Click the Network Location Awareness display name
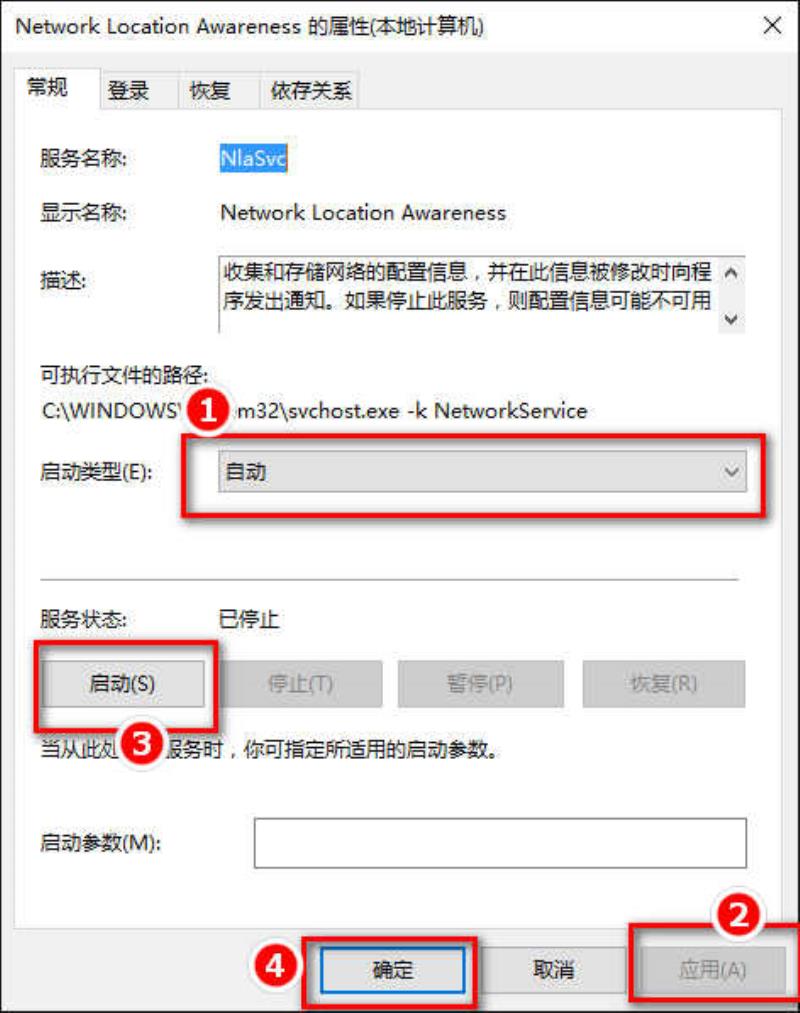The width and height of the screenshot is (800, 1013). [363, 213]
